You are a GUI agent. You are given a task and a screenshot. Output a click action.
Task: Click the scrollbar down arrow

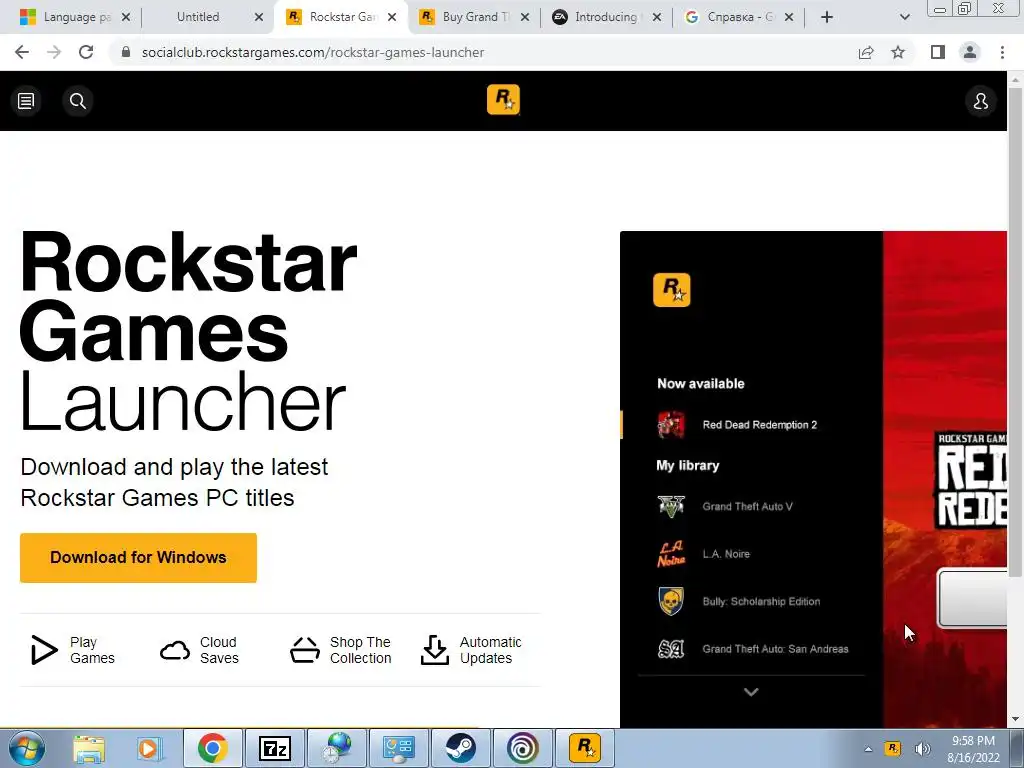(x=1016, y=719)
